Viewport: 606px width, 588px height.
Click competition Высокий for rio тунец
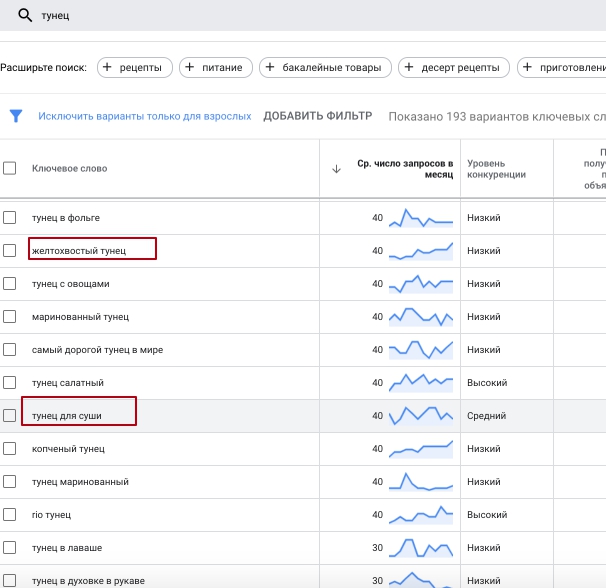[487, 515]
